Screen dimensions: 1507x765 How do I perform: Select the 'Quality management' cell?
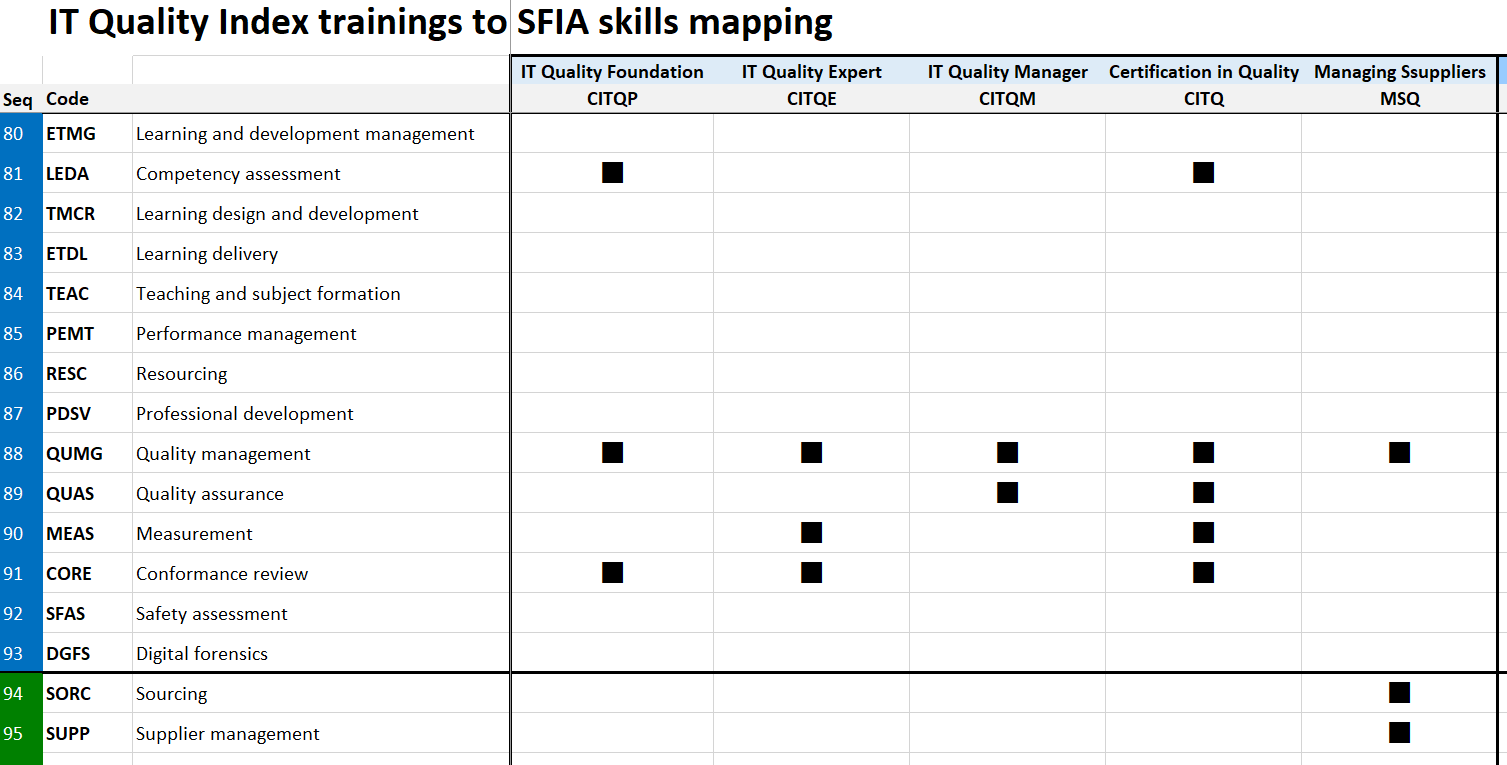(321, 454)
